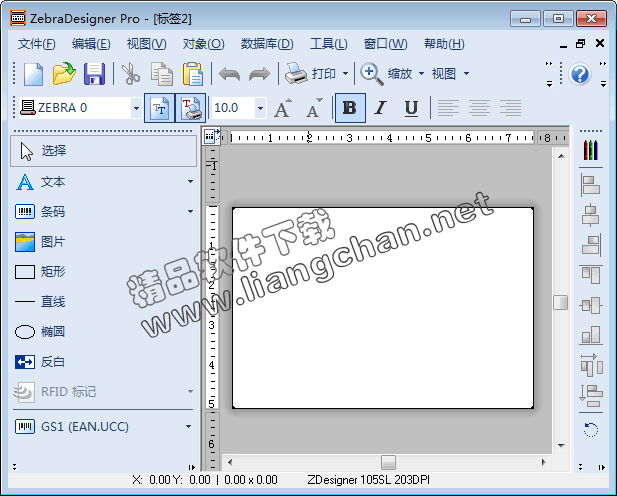
Task: Cut selection with the scissors icon
Action: pos(131,74)
